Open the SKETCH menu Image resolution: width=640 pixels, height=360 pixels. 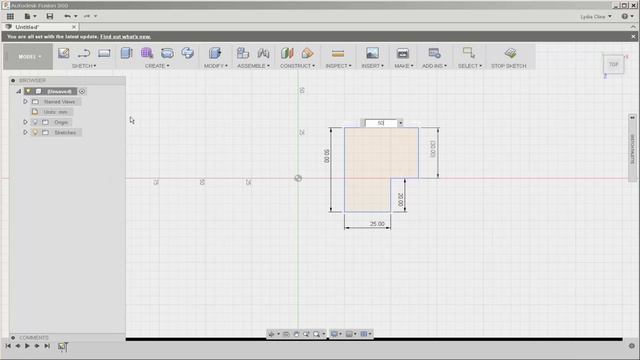point(84,66)
